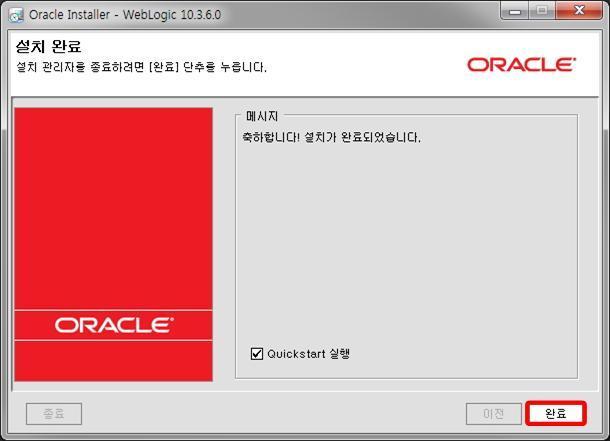The height and width of the screenshot is (441, 610).
Task: Click the '메시지' group label
Action: point(262,116)
